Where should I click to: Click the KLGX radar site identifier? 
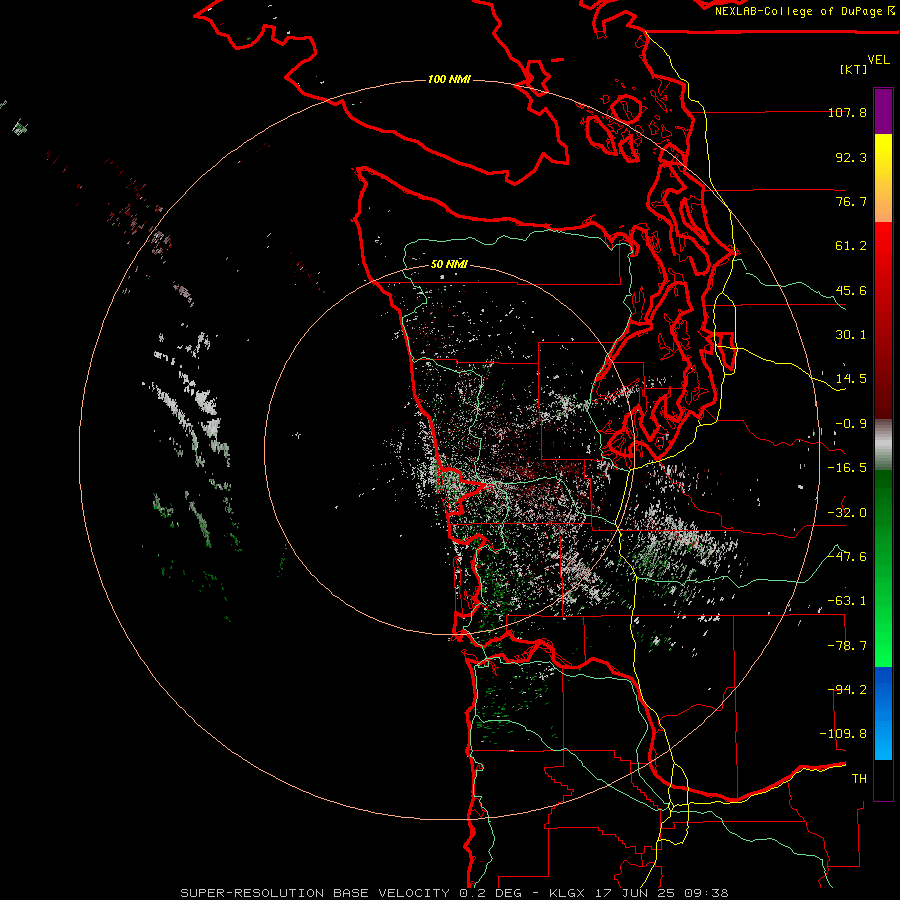tap(568, 893)
